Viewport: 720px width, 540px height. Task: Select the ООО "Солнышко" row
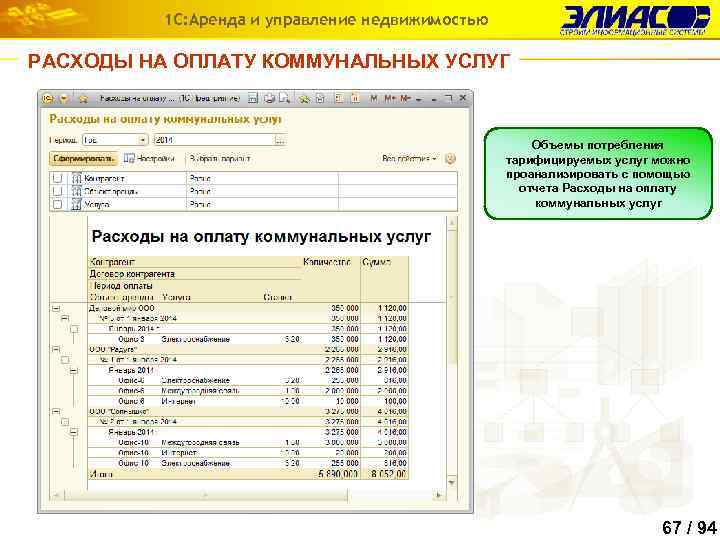248,411
